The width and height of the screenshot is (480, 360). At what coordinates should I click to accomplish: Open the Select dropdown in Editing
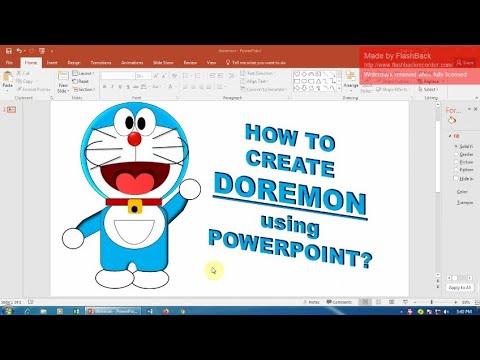[x=428, y=89]
